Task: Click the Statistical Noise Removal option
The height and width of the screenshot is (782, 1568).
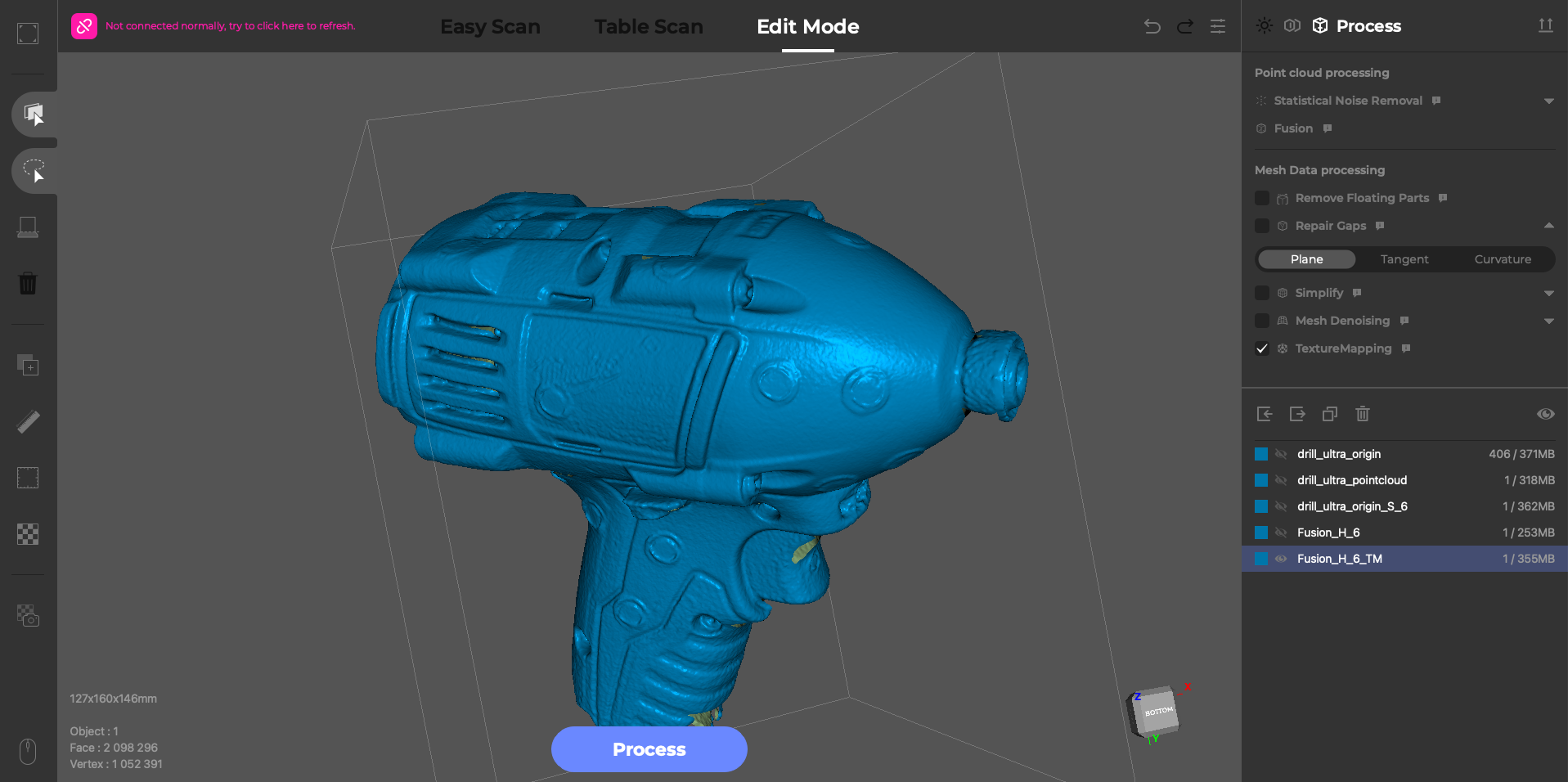Action: tap(1348, 101)
